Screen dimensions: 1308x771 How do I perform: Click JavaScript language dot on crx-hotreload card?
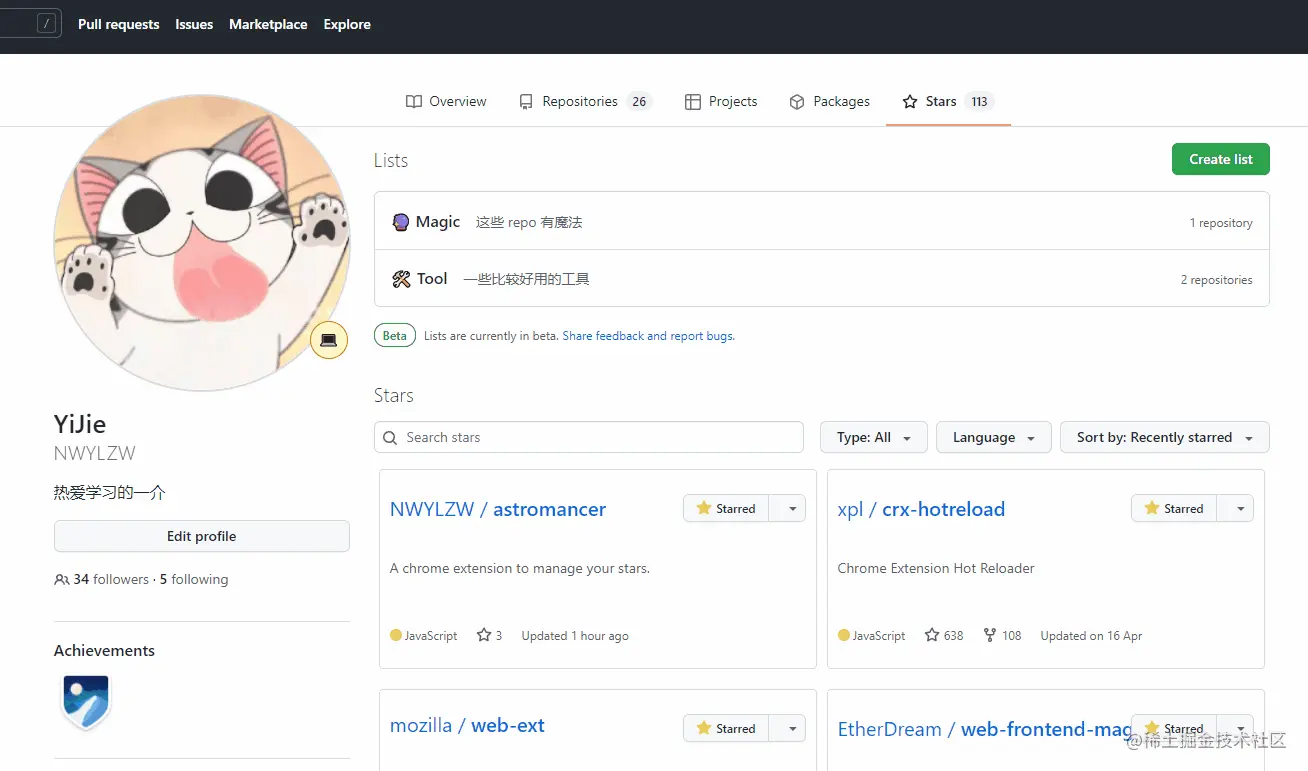click(844, 635)
